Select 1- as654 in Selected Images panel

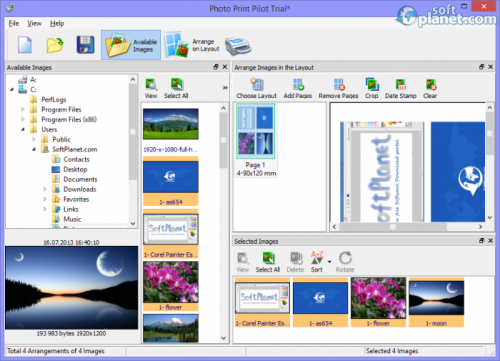click(x=320, y=302)
